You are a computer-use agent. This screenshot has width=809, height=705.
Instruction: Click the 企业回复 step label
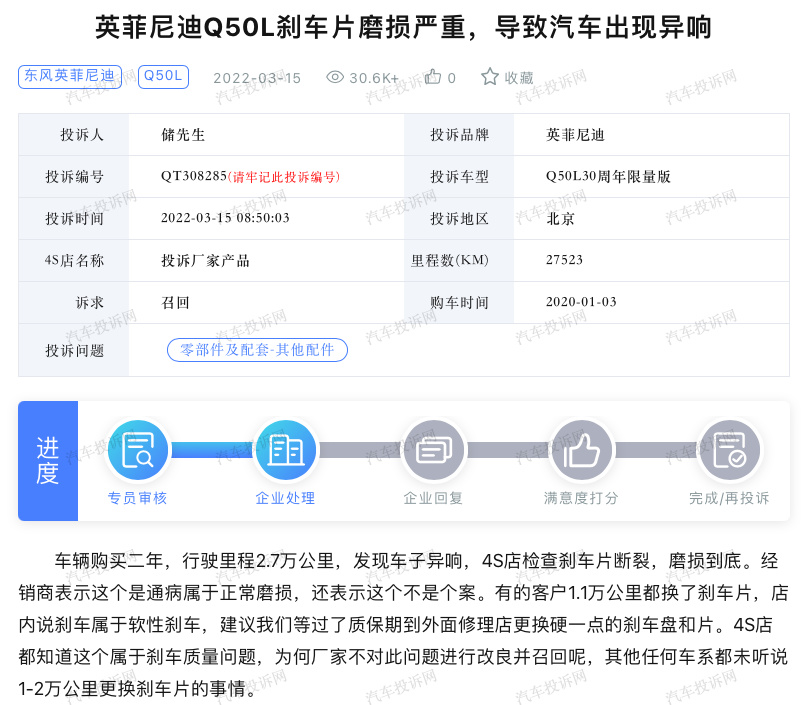pos(433,498)
